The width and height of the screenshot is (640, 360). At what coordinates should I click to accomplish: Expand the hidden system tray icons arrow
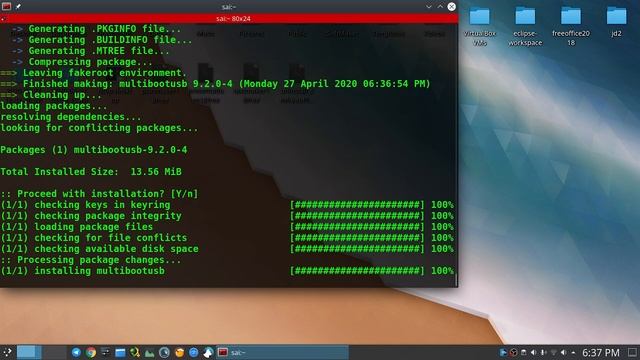pos(573,353)
